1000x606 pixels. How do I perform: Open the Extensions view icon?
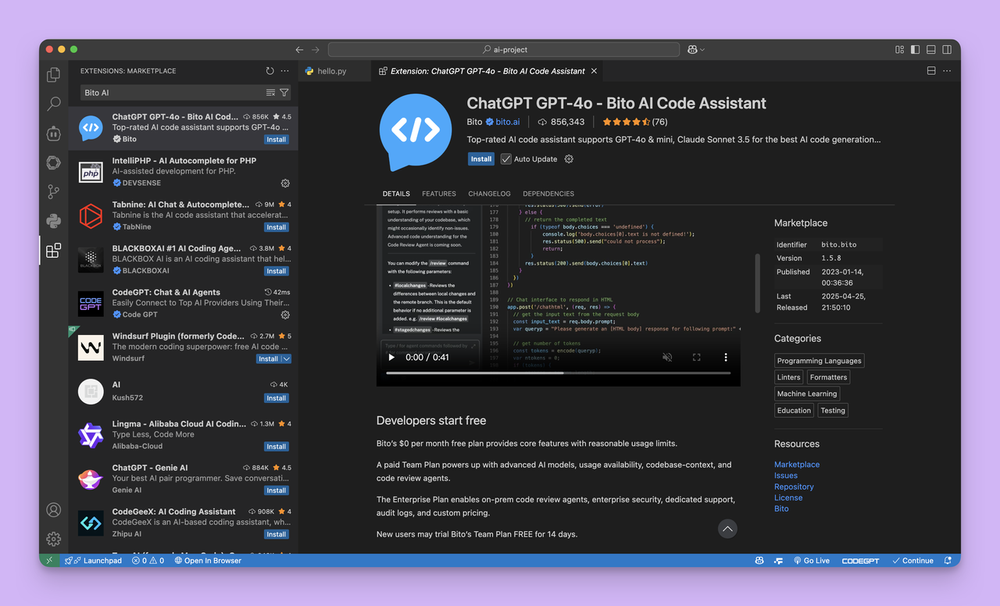click(x=53, y=250)
